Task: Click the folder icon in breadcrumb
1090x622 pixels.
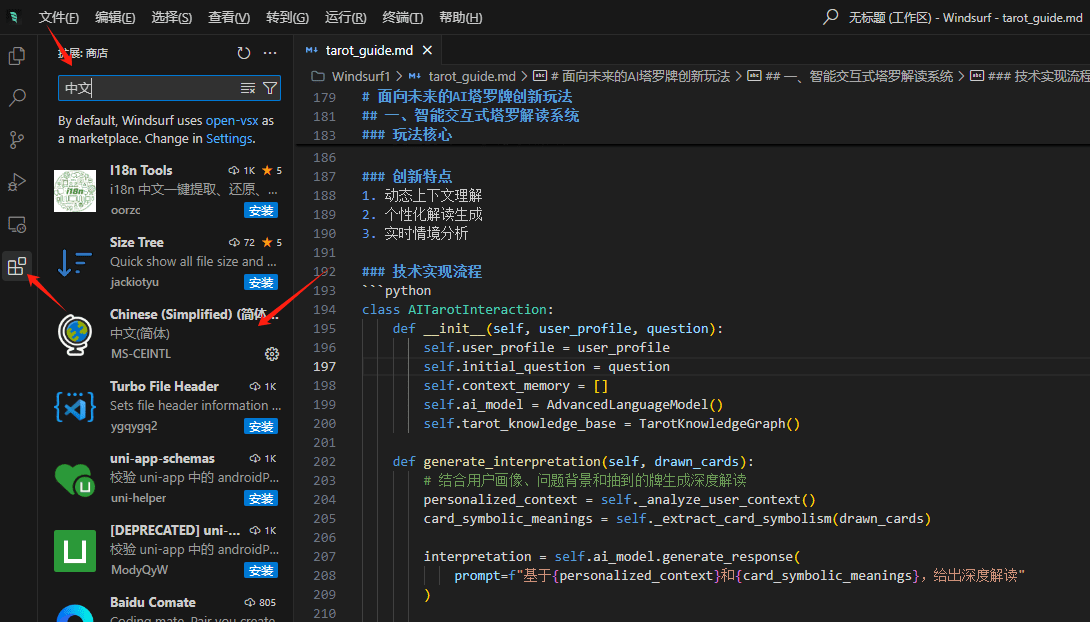Action: click(x=318, y=76)
